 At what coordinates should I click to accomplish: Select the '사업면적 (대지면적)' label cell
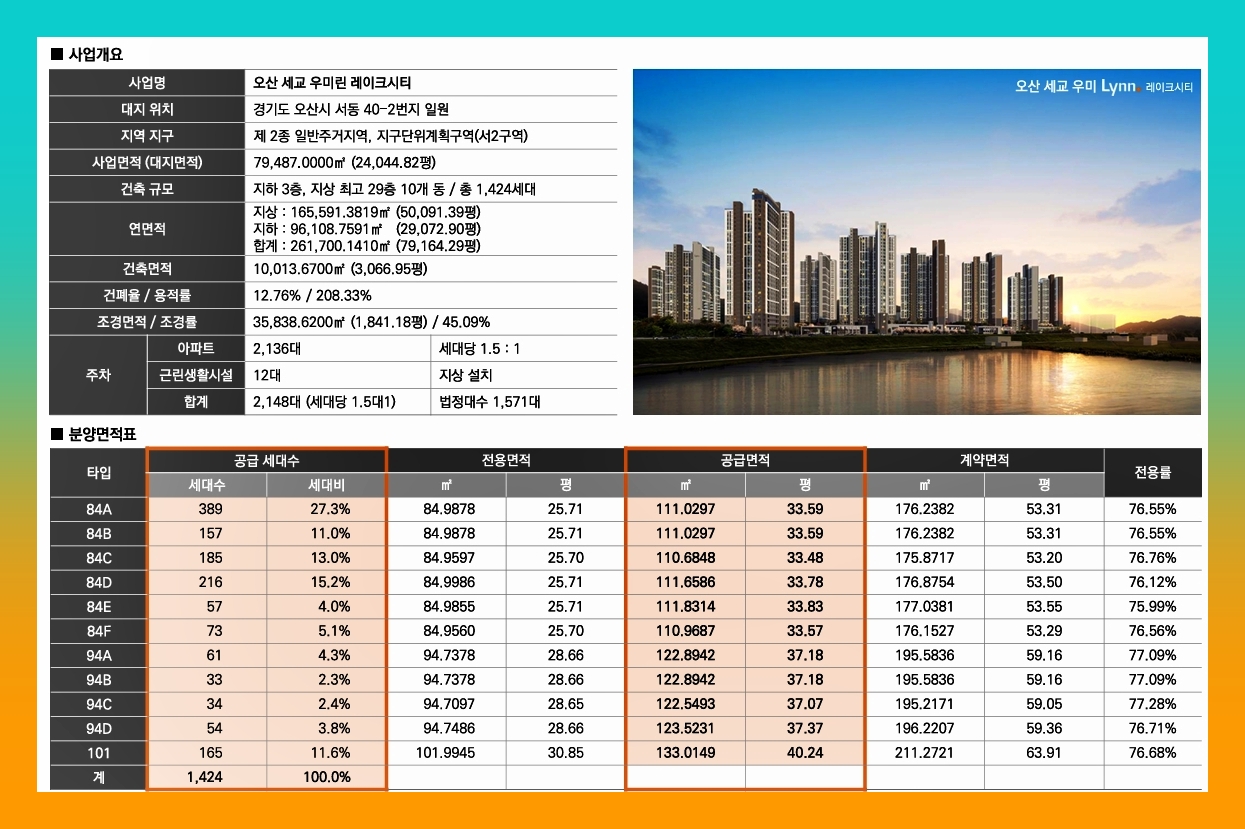(147, 162)
